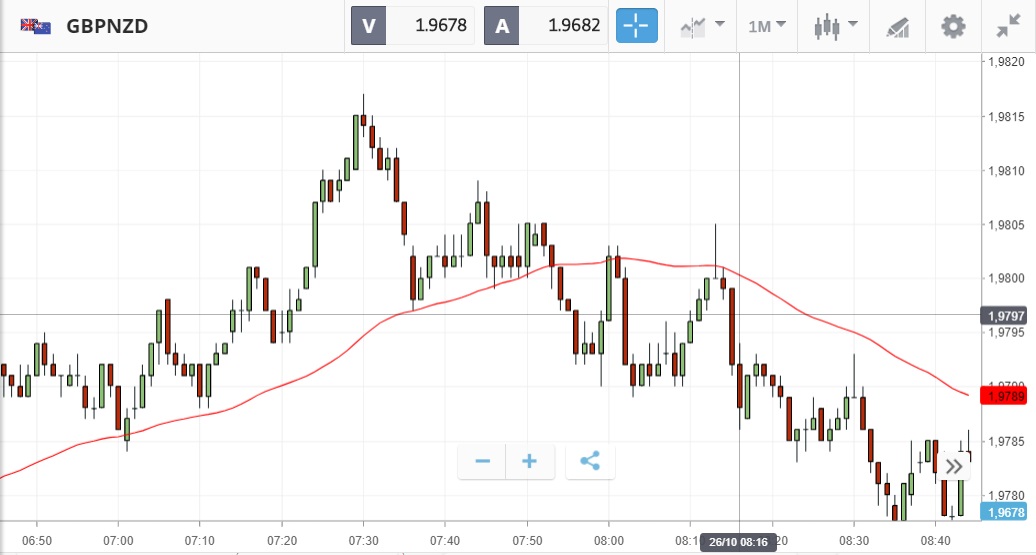Viewport: 1036px width, 555px height.
Task: Expand the candlestick chart type dropdown
Action: tap(835, 26)
